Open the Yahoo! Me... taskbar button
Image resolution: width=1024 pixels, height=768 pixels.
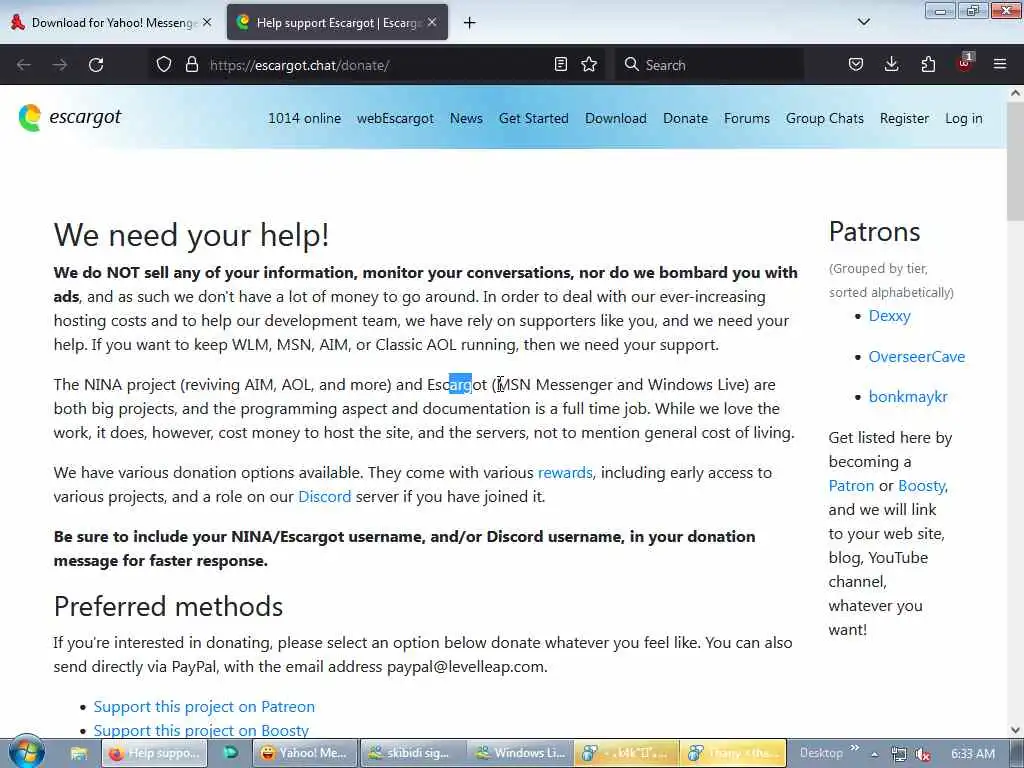pyautogui.click(x=305, y=753)
